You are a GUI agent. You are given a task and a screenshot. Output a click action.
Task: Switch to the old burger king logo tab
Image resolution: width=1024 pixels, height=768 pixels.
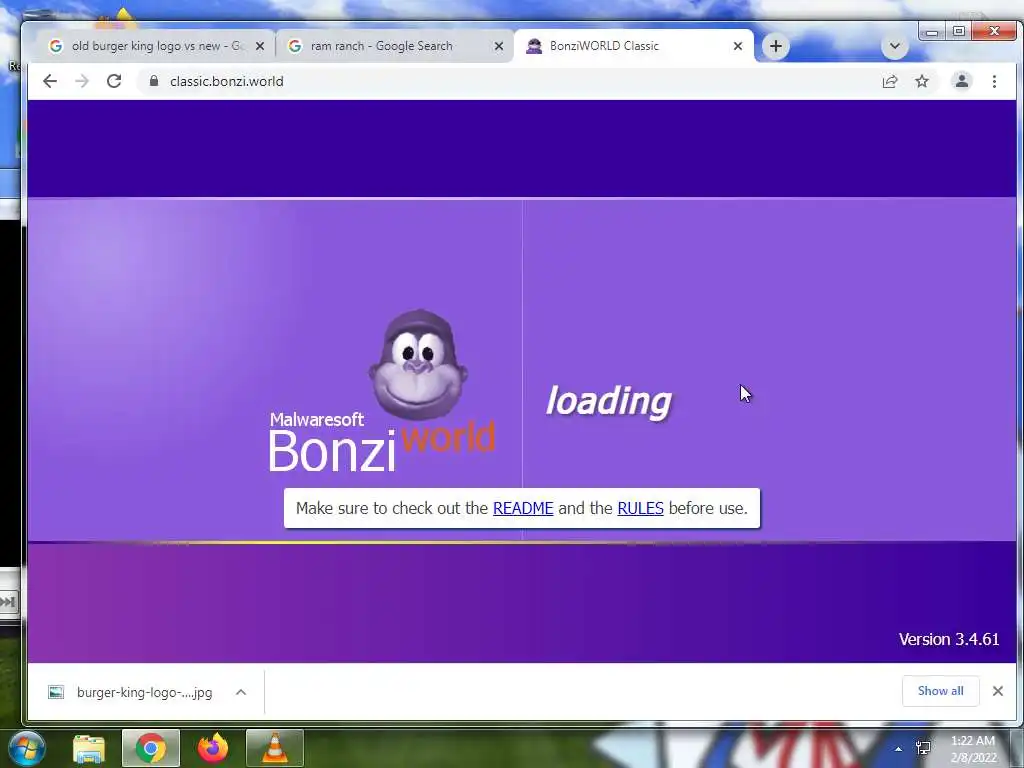tap(155, 46)
